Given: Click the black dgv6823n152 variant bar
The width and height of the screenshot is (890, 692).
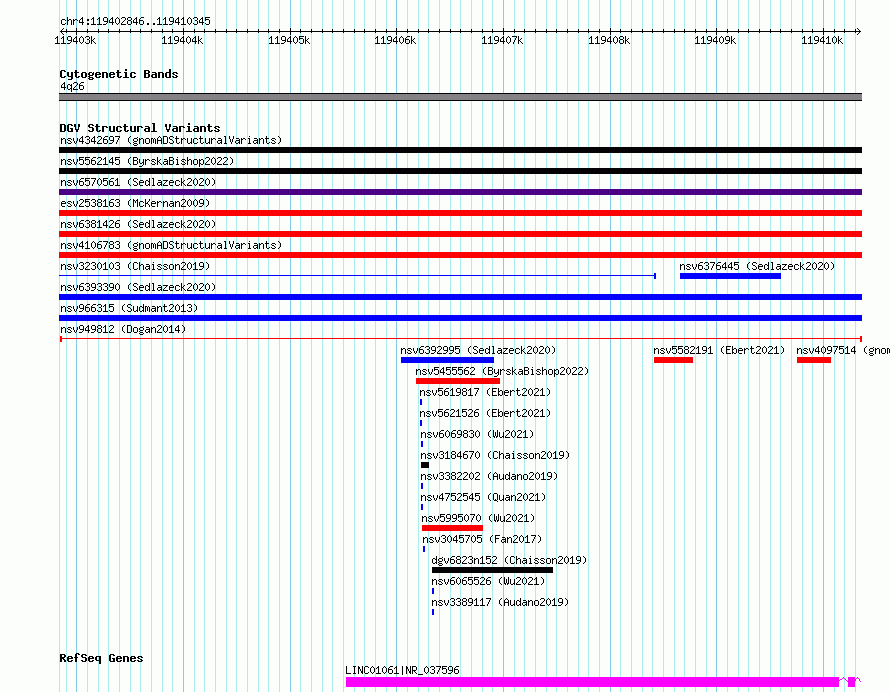Looking at the screenshot, I should (492, 570).
